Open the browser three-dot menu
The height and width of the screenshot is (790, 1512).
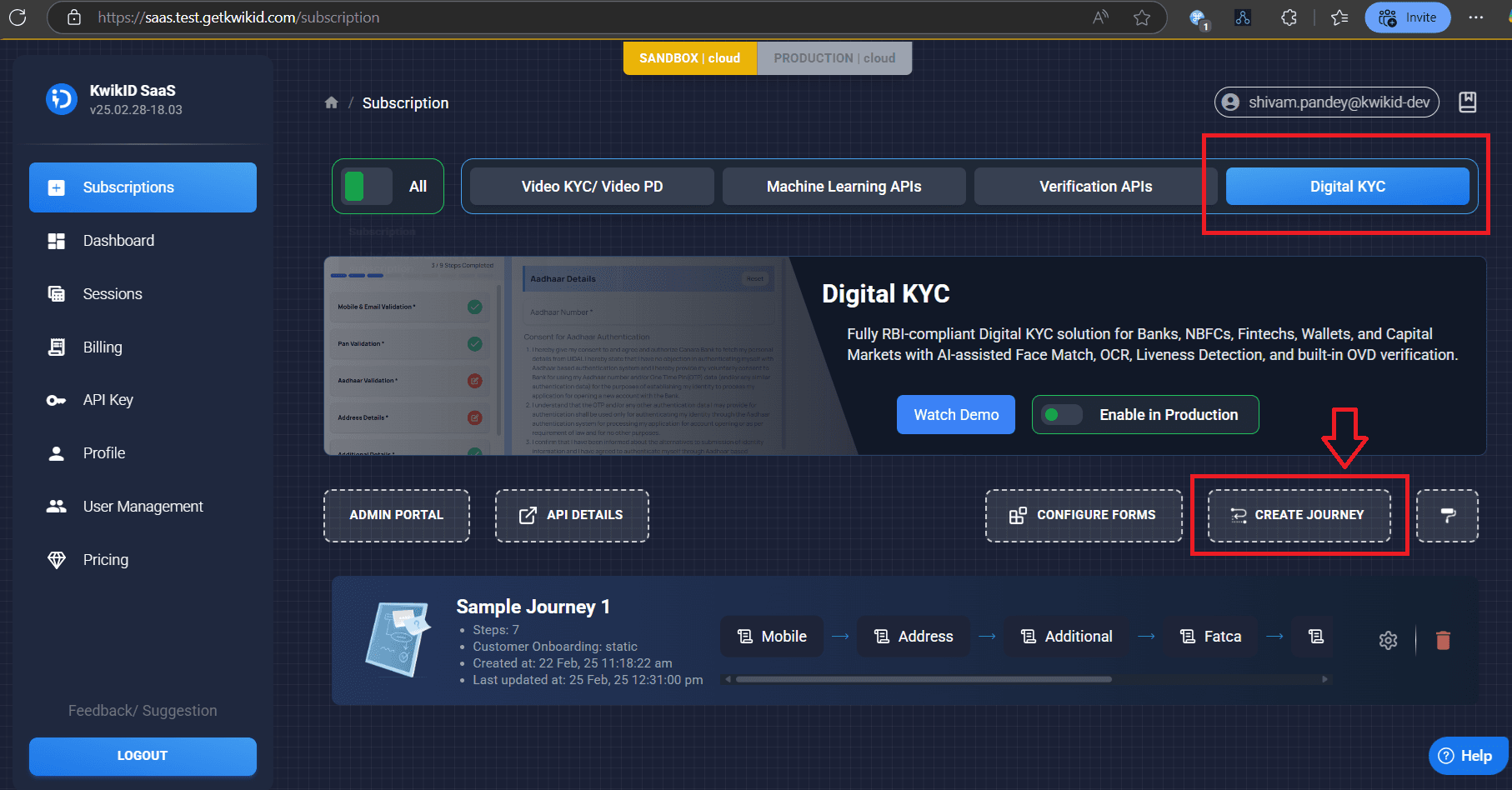click(1476, 17)
